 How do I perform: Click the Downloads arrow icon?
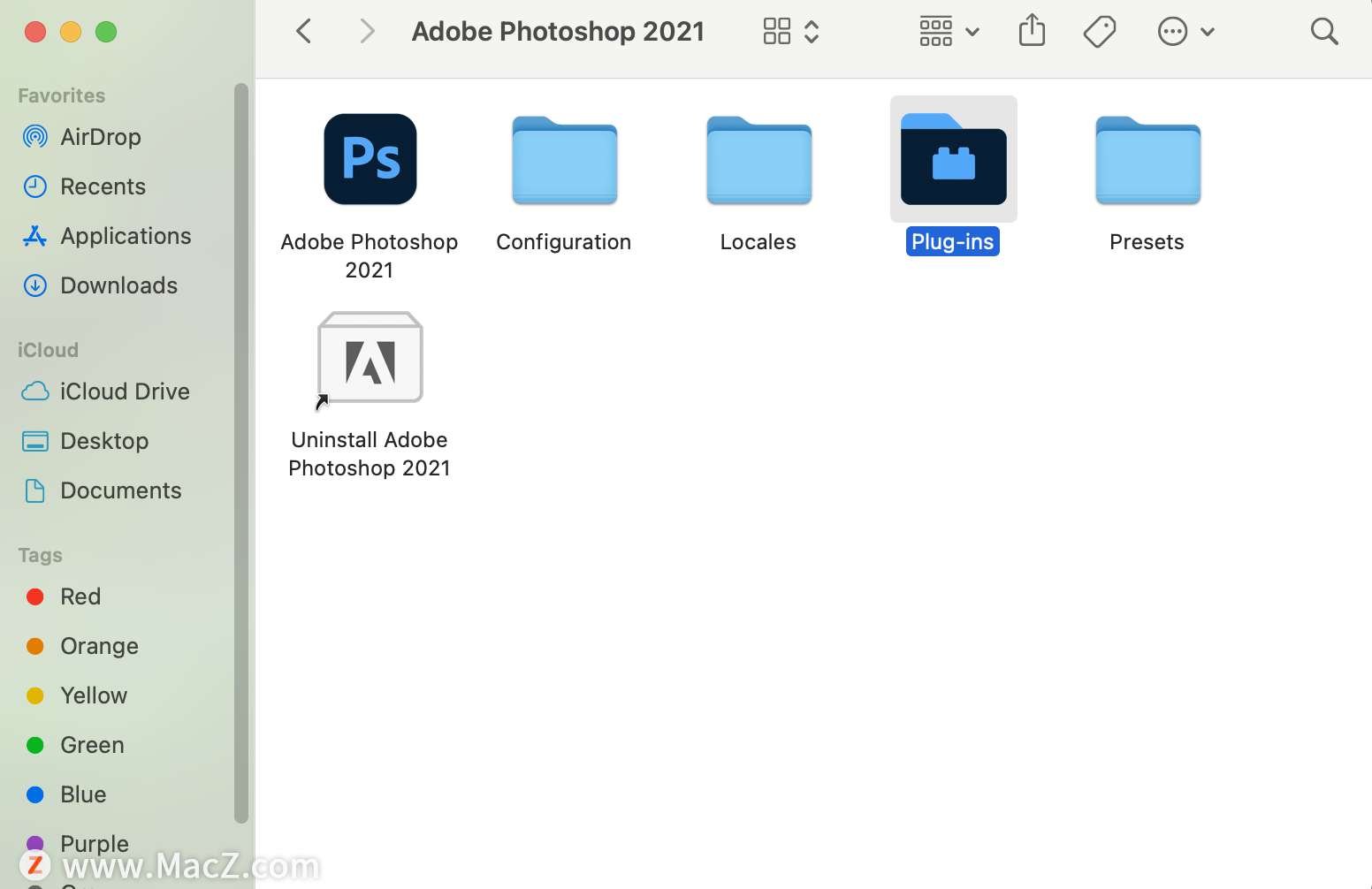click(35, 285)
